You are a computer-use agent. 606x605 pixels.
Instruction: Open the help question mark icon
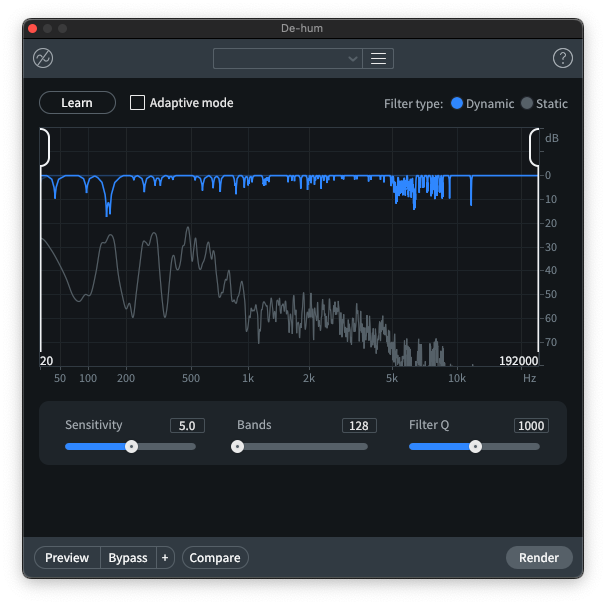[562, 58]
